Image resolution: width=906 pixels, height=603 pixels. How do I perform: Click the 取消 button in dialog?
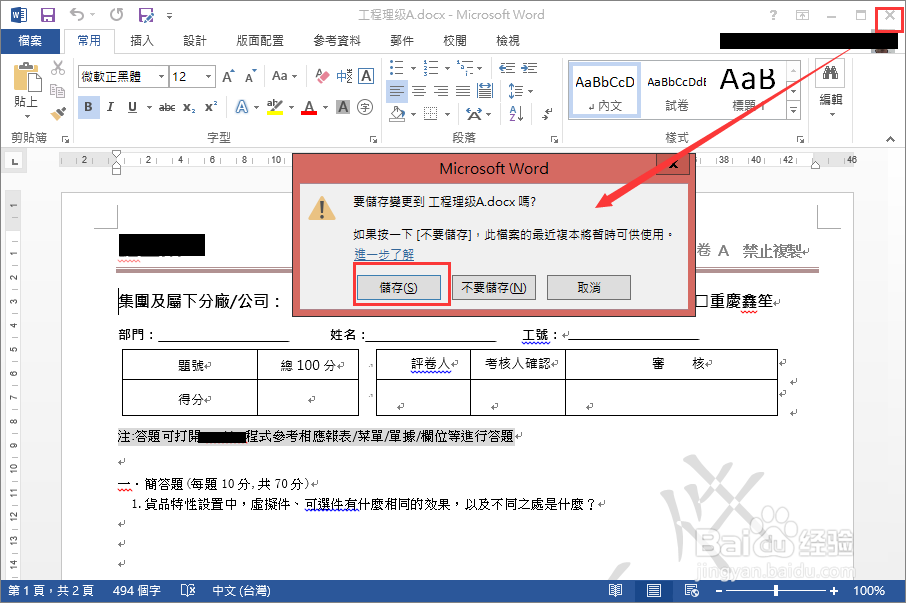(589, 288)
